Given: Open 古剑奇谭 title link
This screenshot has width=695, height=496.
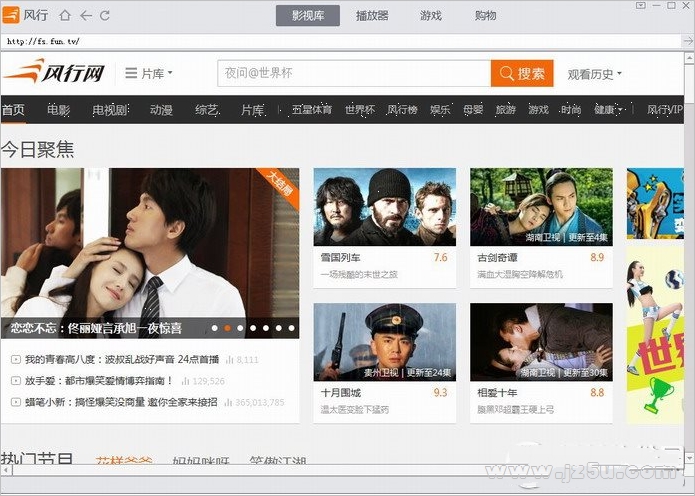Looking at the screenshot, I should pos(497,258).
